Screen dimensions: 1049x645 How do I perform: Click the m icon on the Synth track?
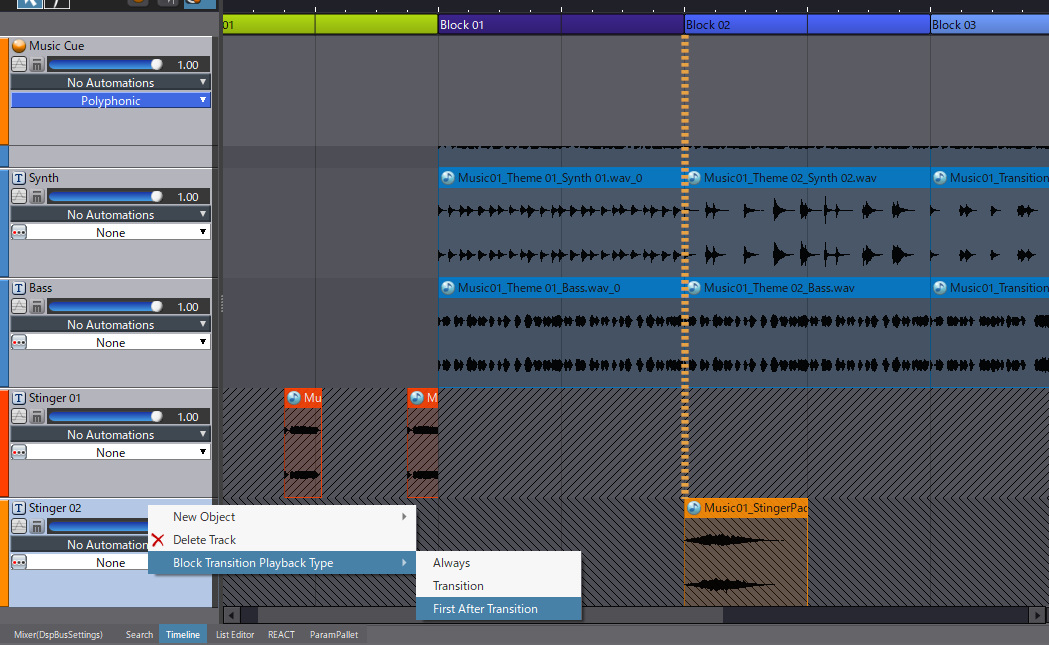click(x=37, y=197)
